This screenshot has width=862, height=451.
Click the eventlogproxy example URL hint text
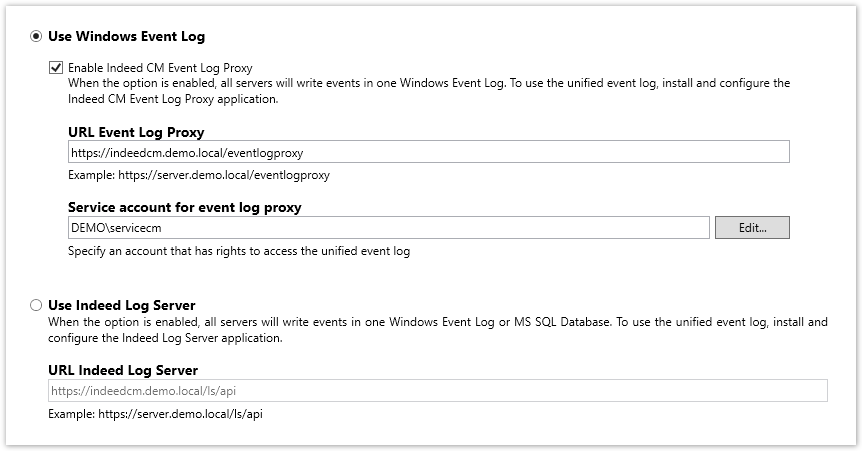tap(199, 175)
